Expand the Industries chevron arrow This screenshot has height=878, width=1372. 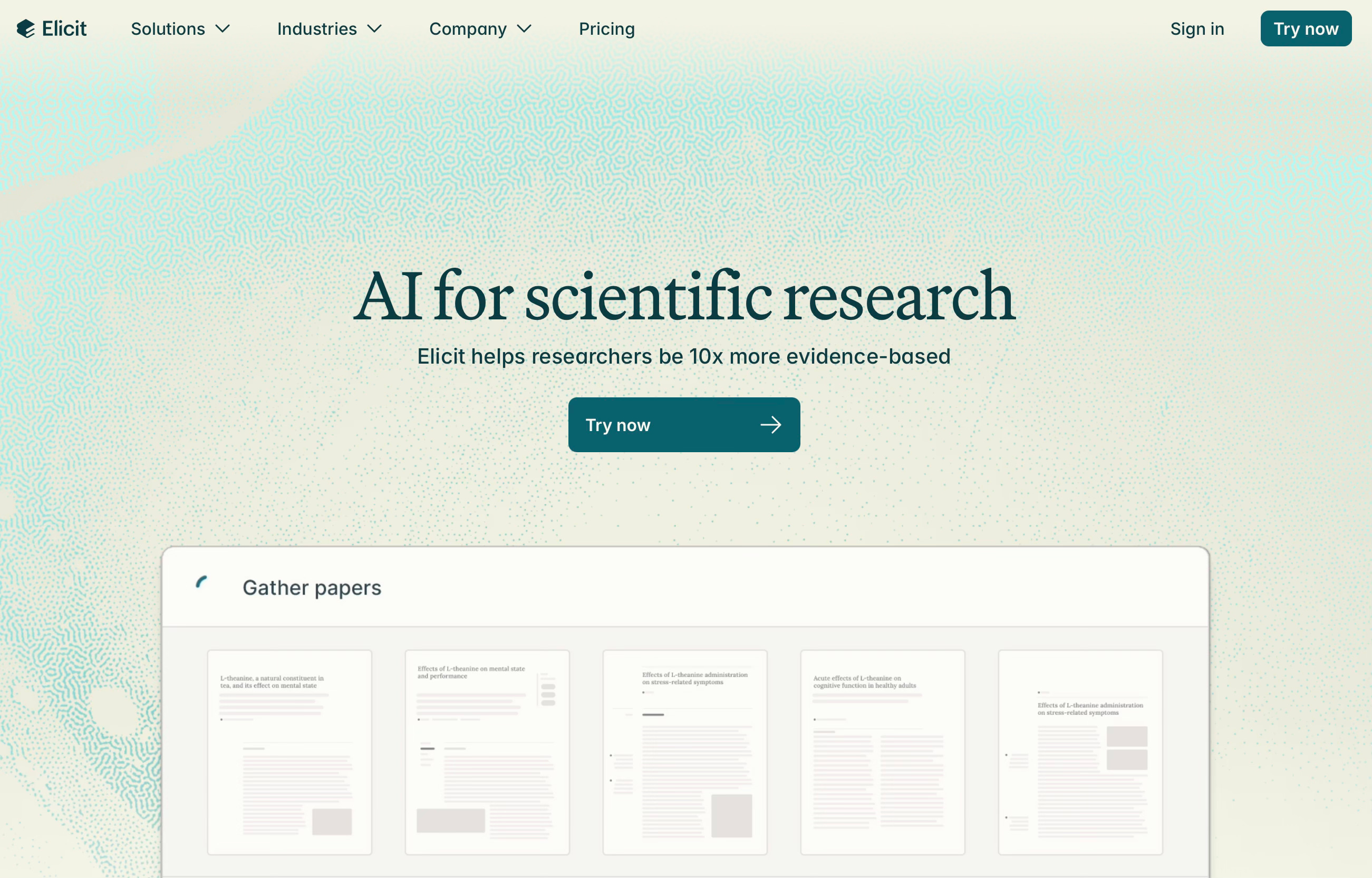tap(374, 28)
